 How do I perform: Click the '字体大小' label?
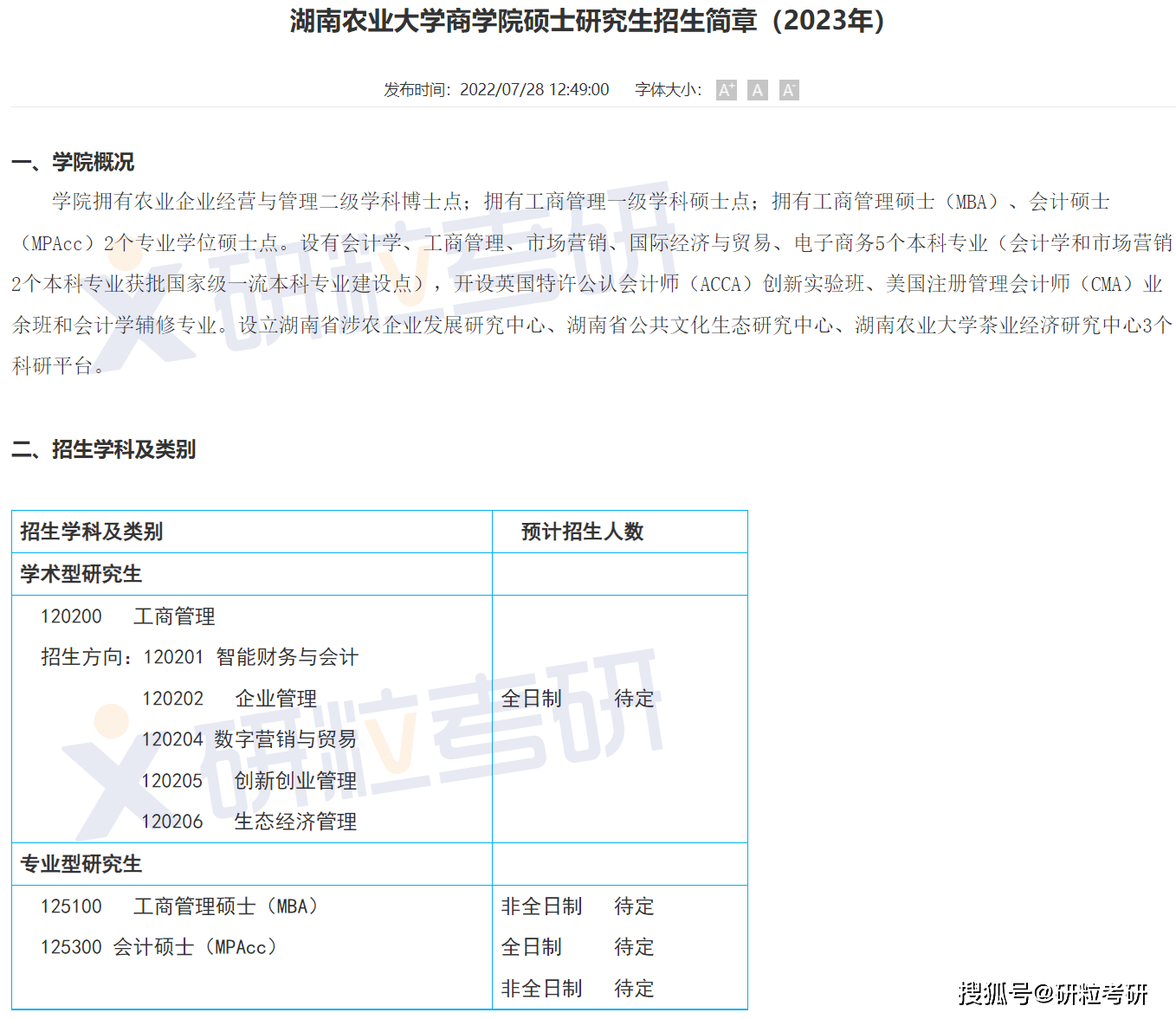tap(668, 90)
